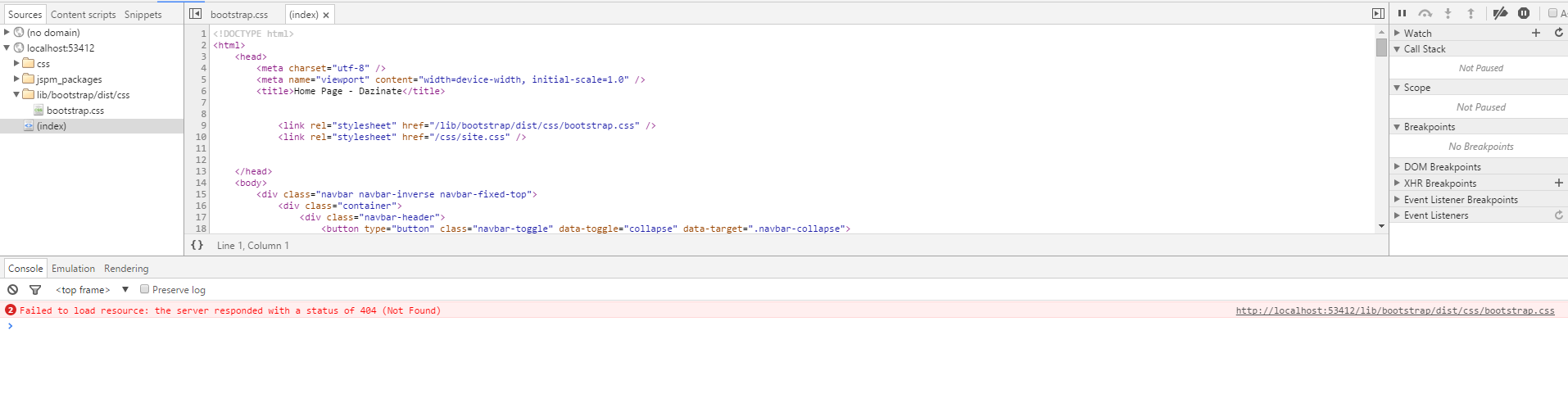Add an XHR breakpoint
1568x394 pixels.
pyautogui.click(x=1559, y=183)
